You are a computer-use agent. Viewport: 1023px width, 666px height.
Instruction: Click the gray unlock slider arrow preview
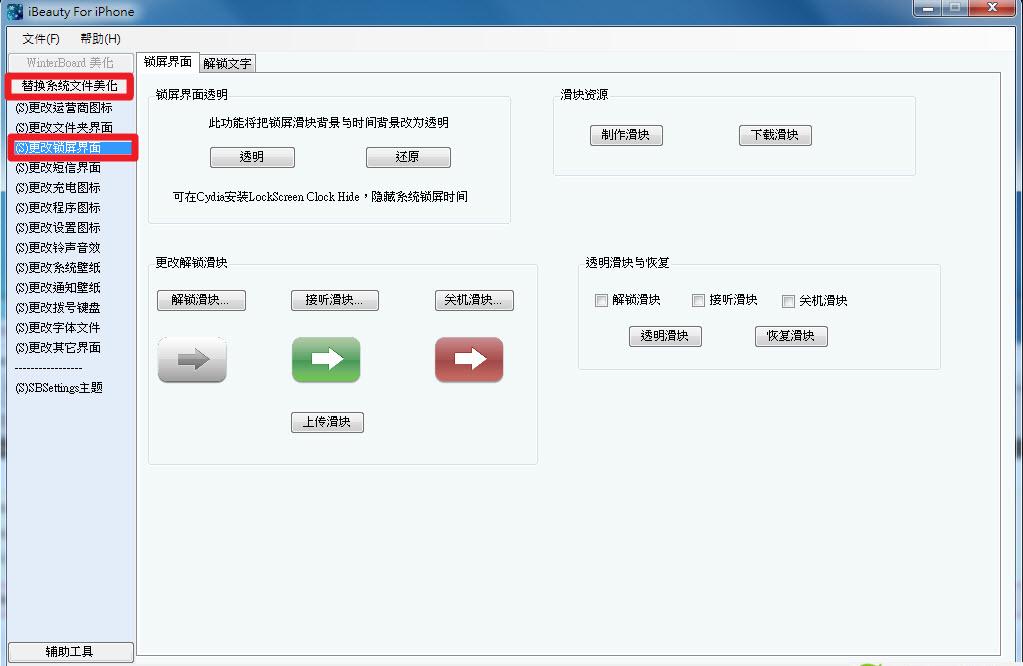tap(190, 361)
